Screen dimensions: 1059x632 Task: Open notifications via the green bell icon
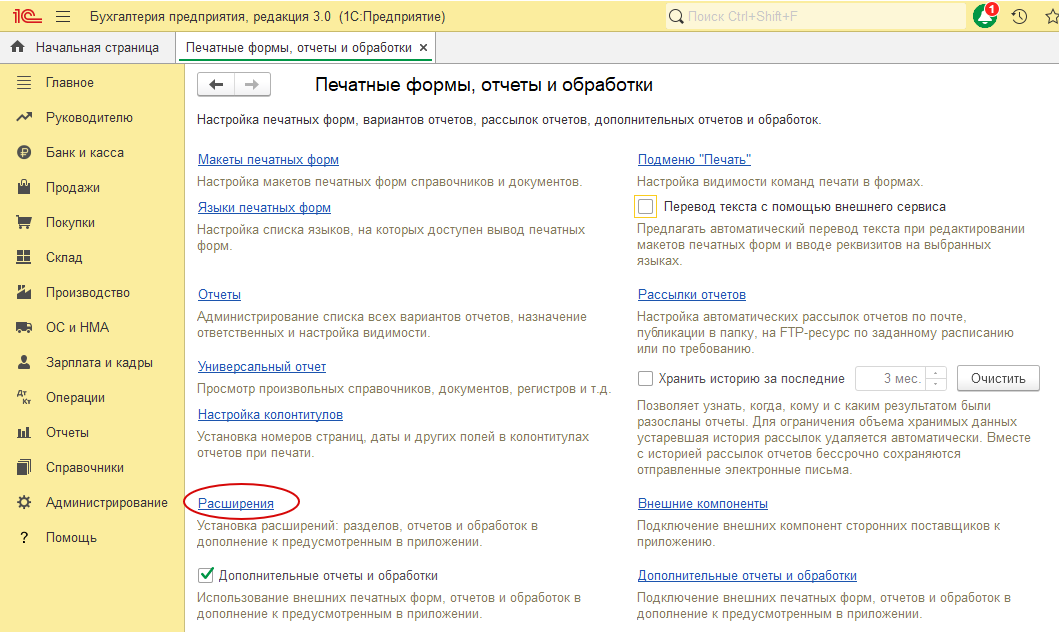point(984,16)
